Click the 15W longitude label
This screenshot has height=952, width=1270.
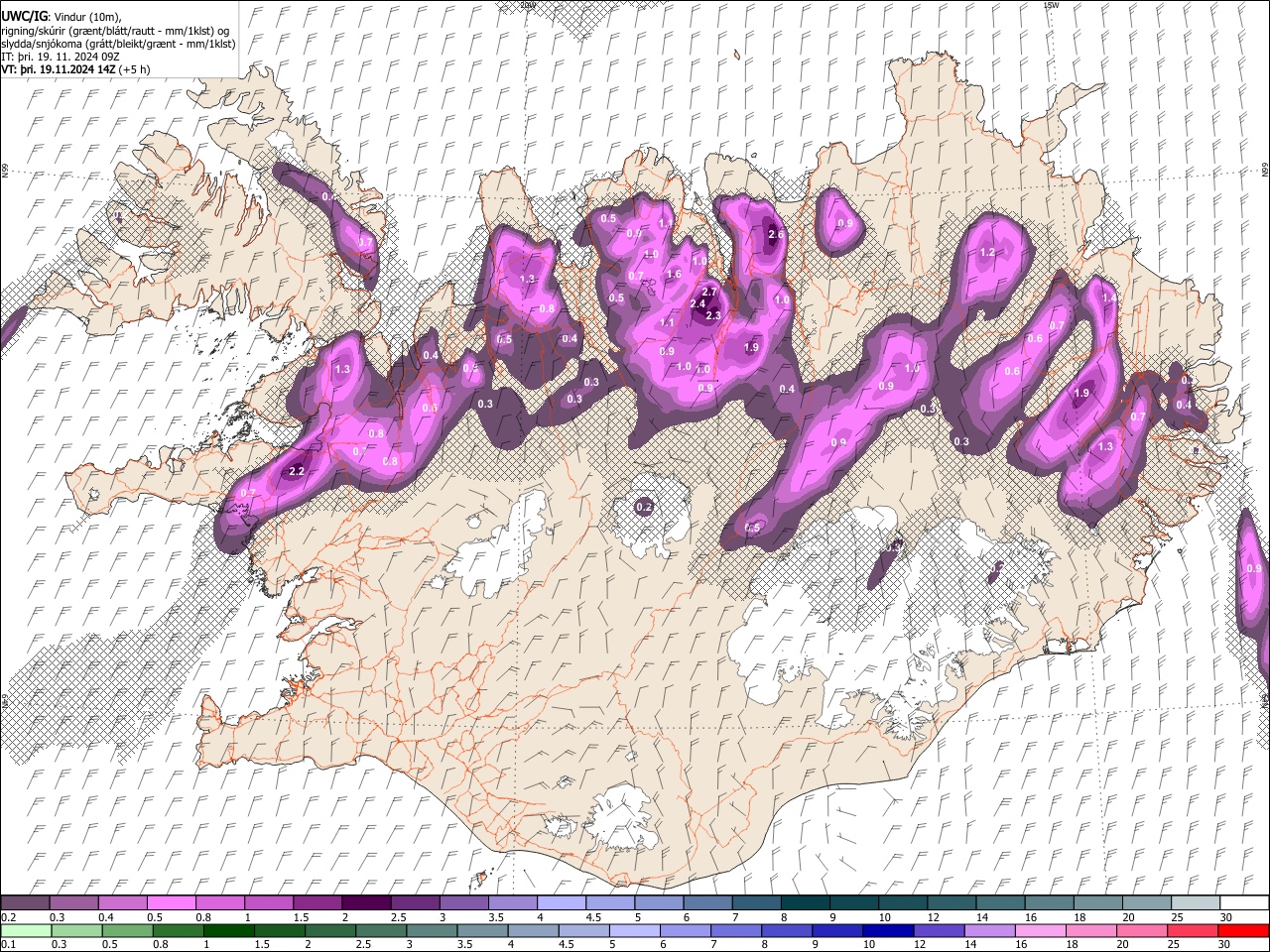click(x=1051, y=5)
